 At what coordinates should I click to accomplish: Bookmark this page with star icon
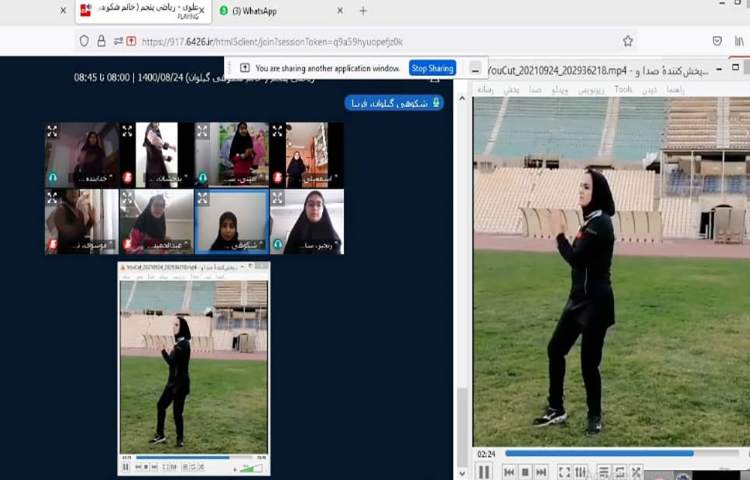628,41
